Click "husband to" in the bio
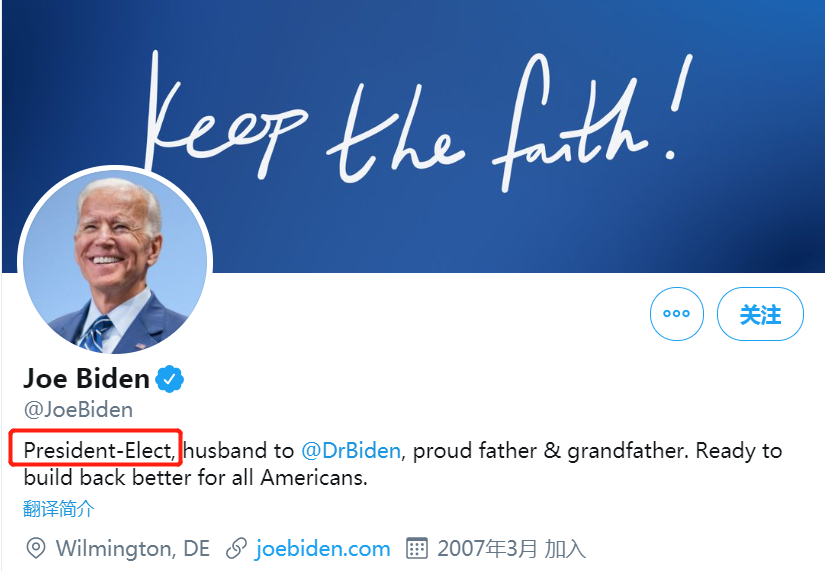 [239, 451]
